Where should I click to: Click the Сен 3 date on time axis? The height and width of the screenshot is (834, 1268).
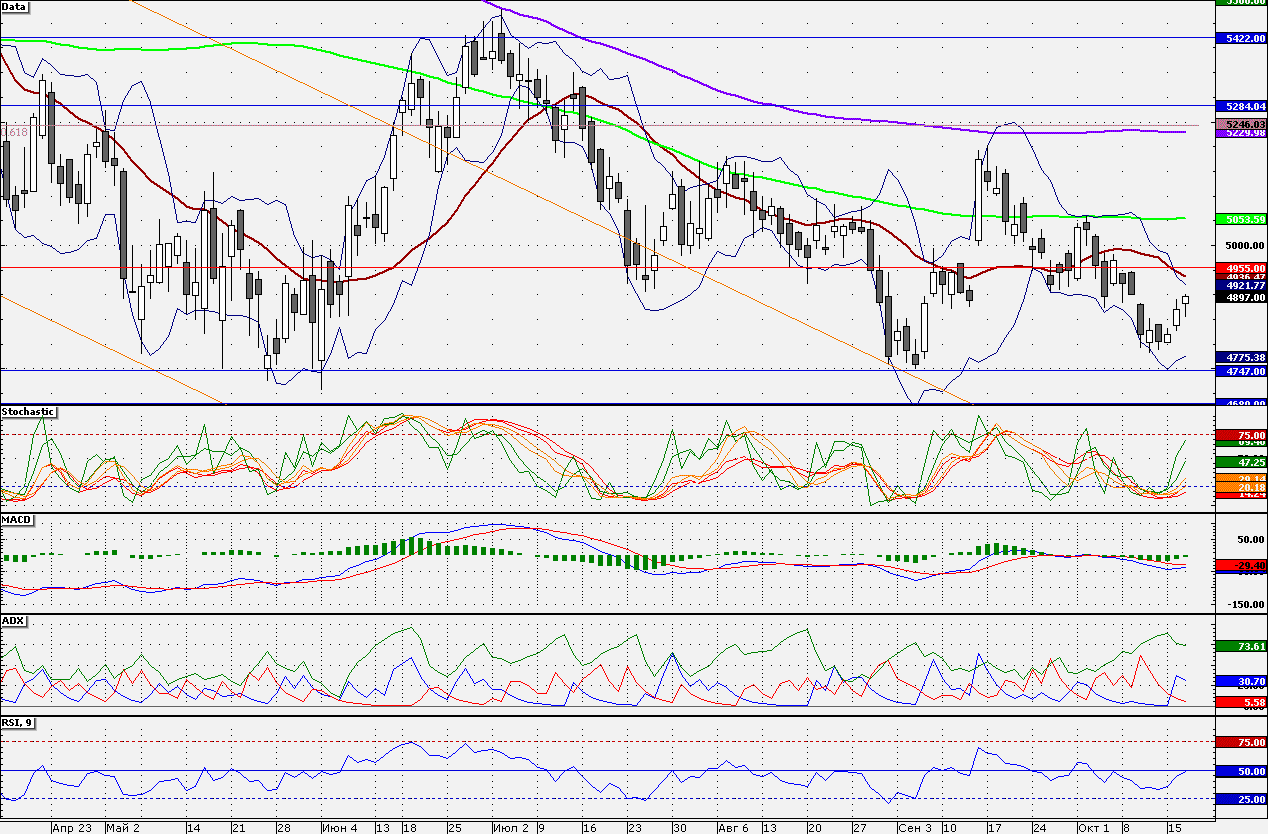point(914,828)
